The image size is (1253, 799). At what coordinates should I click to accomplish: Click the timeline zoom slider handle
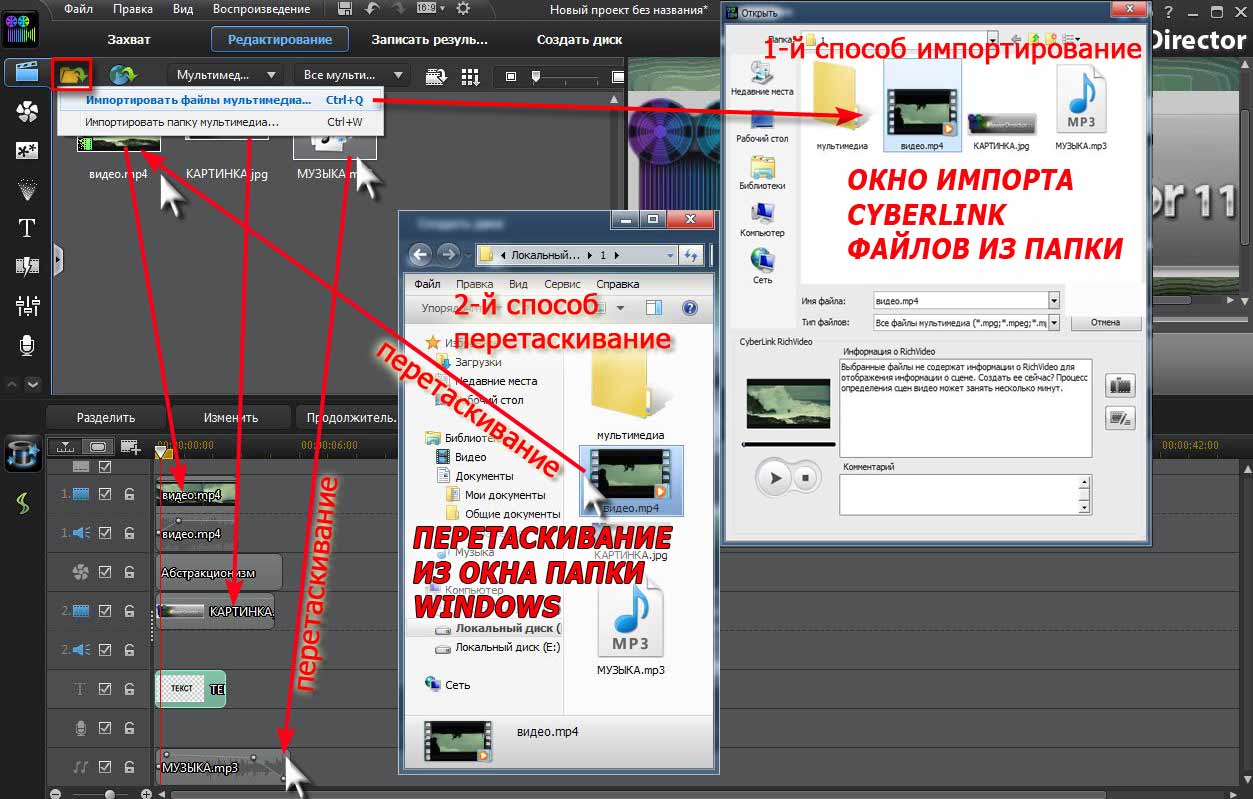(109, 793)
